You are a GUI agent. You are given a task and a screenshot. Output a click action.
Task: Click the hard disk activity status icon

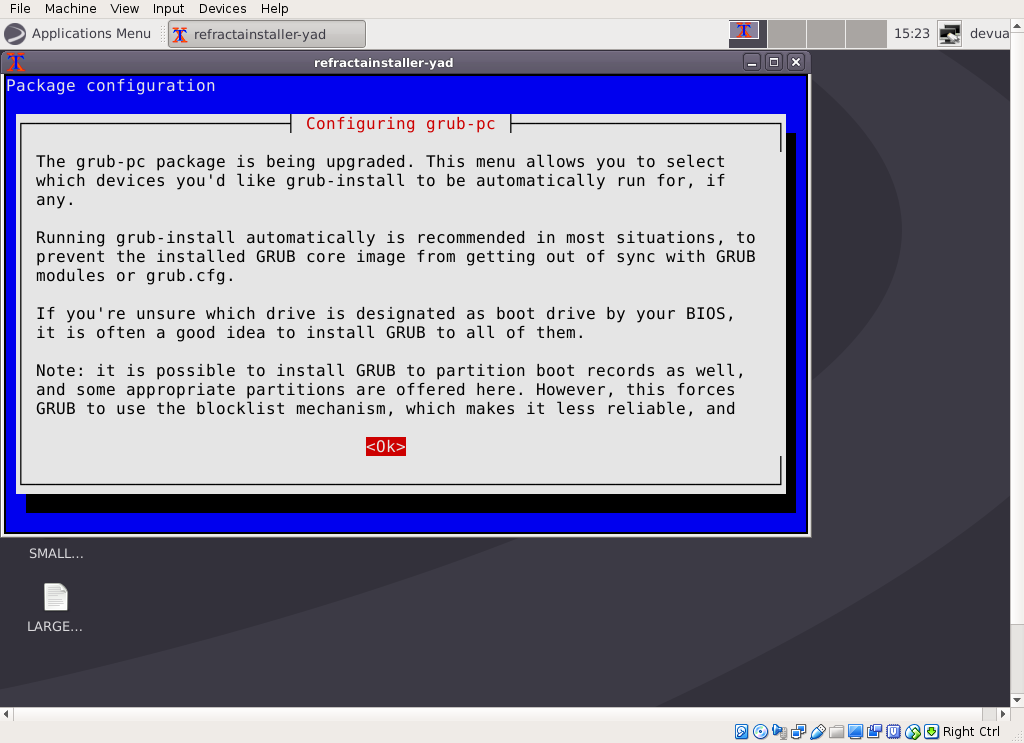pos(741,732)
